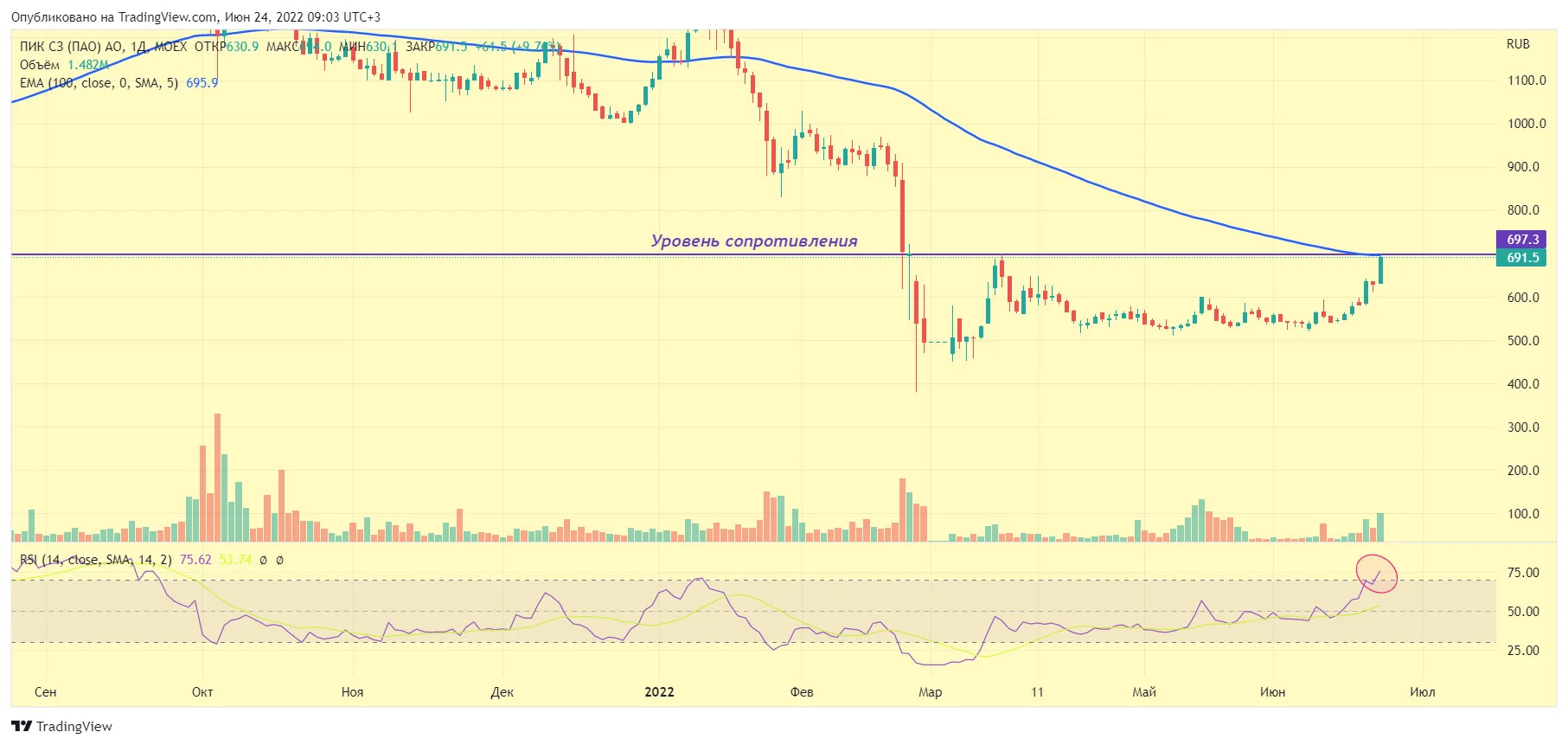
Task: Click the 500.0 price scale label
Action: (x=1523, y=341)
